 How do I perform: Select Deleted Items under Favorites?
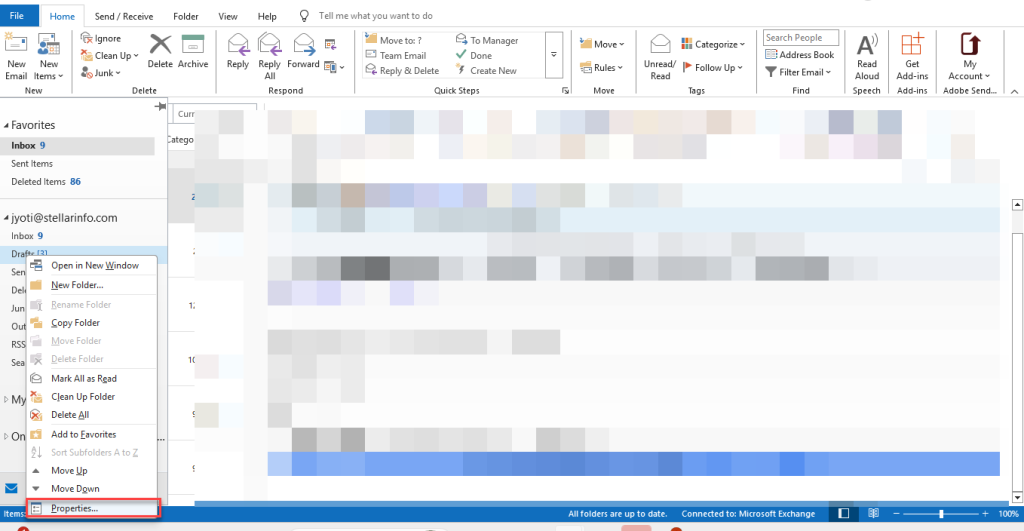tap(46, 182)
